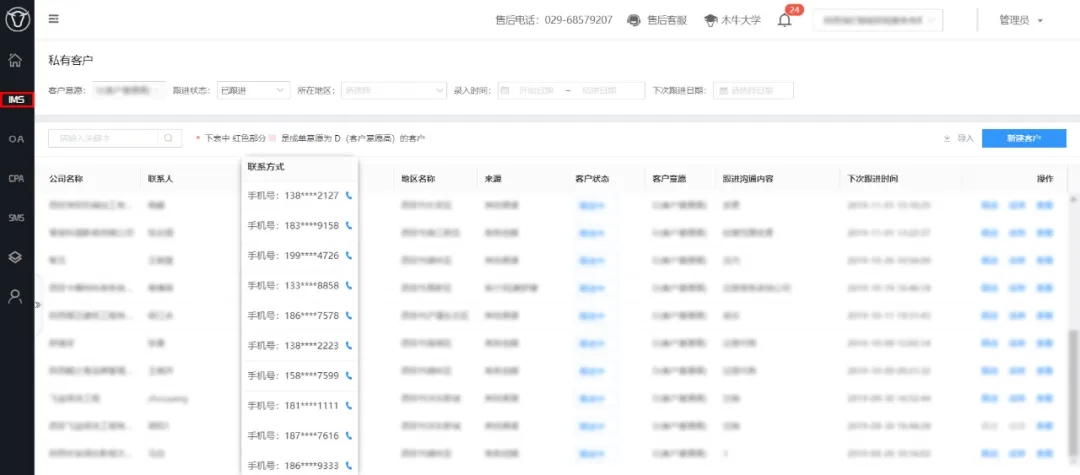The height and width of the screenshot is (475, 1080).
Task: Click 售后客服 link text
Action: pos(667,20)
